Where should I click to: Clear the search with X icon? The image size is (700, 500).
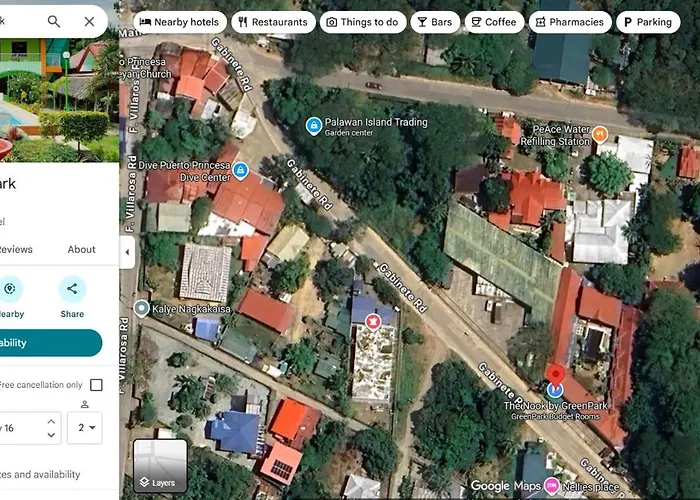pos(89,21)
